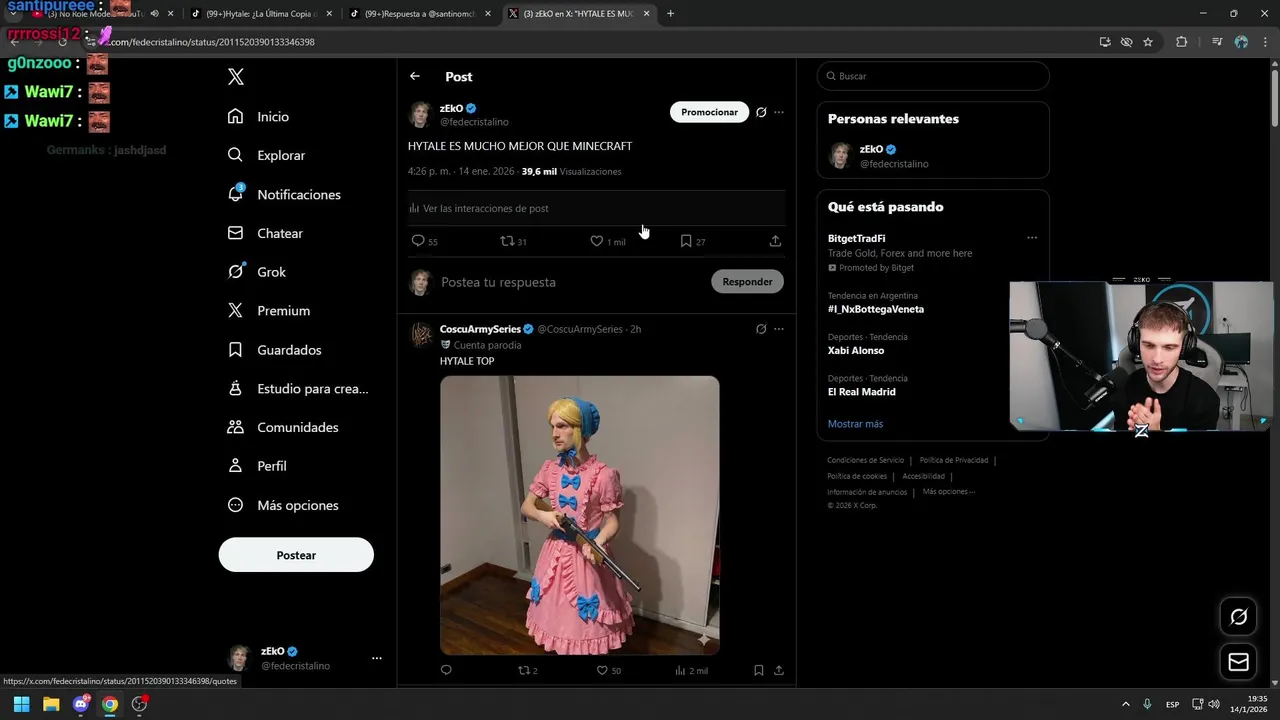Open Premium page
Screen dimensions: 1280x720
(269, 311)
